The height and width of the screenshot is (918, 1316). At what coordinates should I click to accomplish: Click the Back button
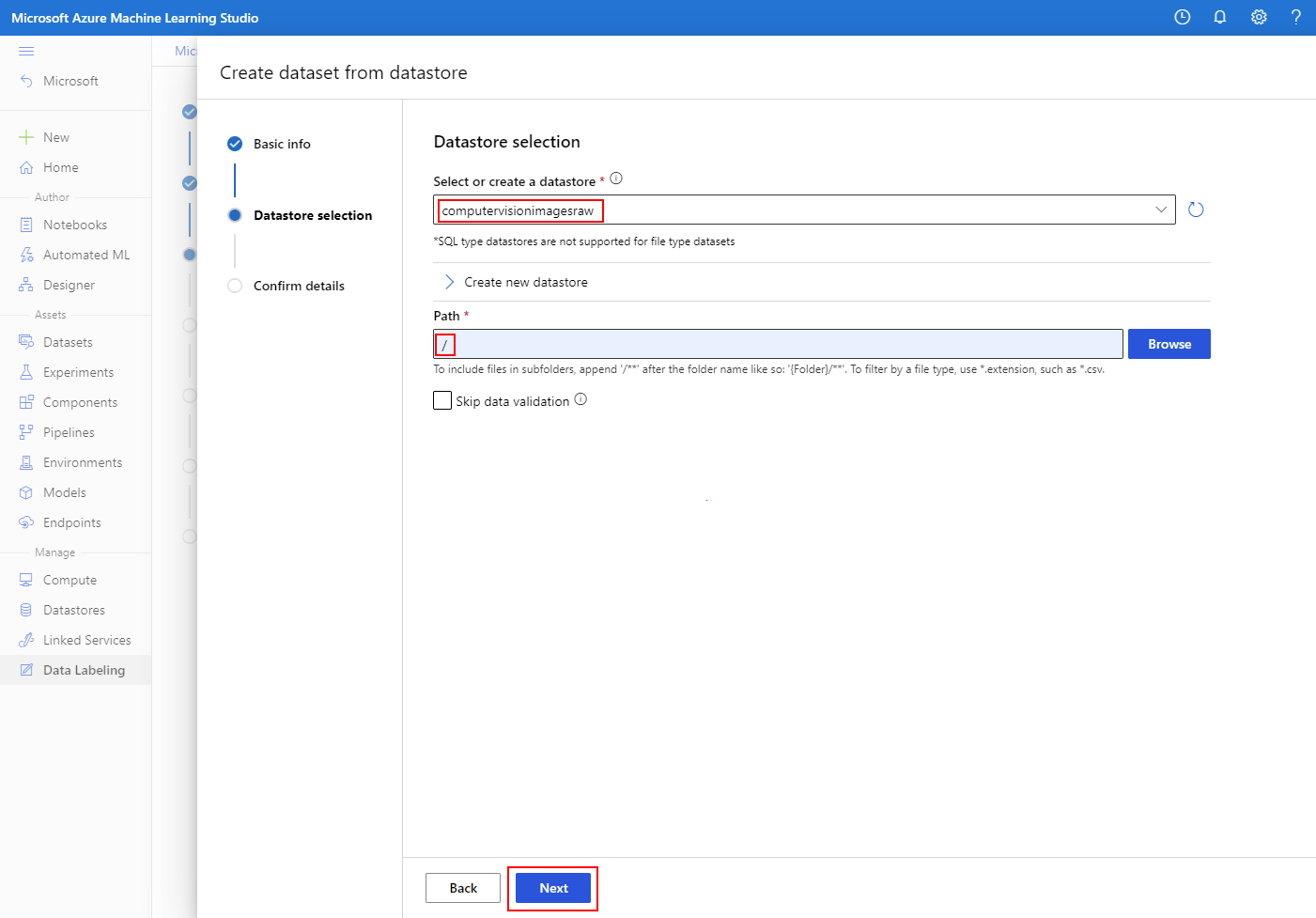click(463, 888)
